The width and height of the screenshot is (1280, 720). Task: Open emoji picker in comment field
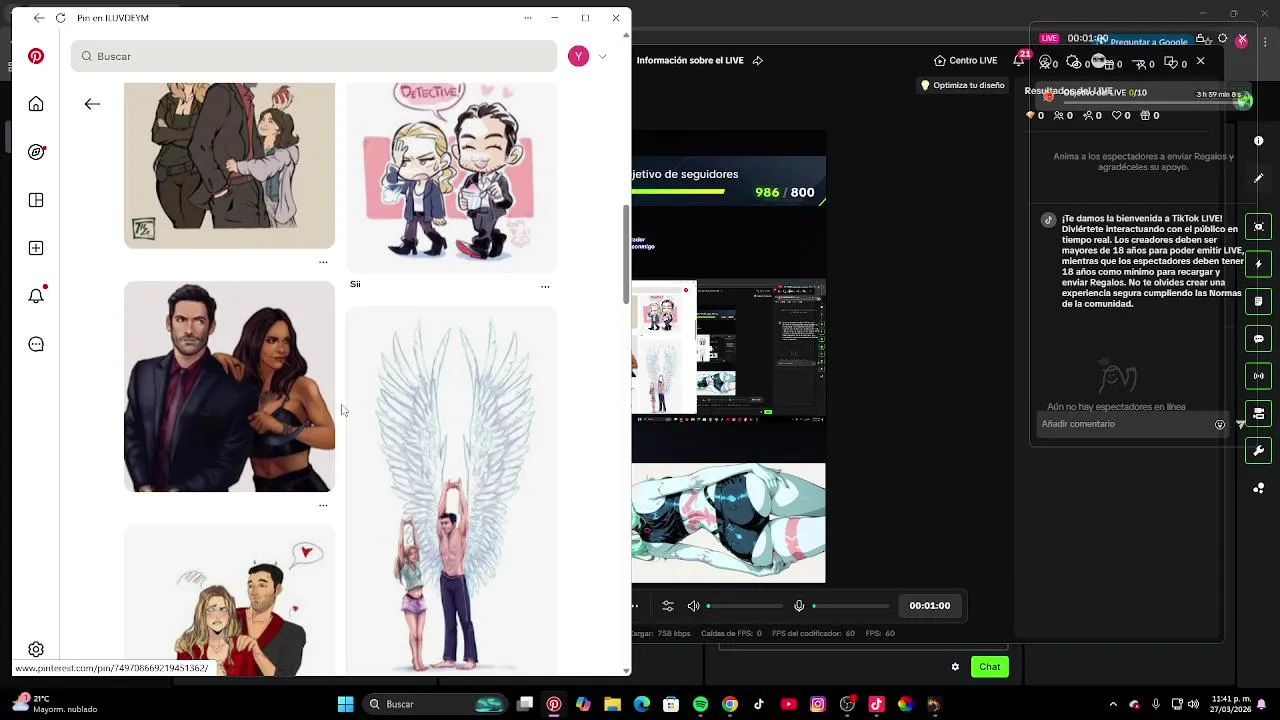pyautogui.click(x=1220, y=424)
